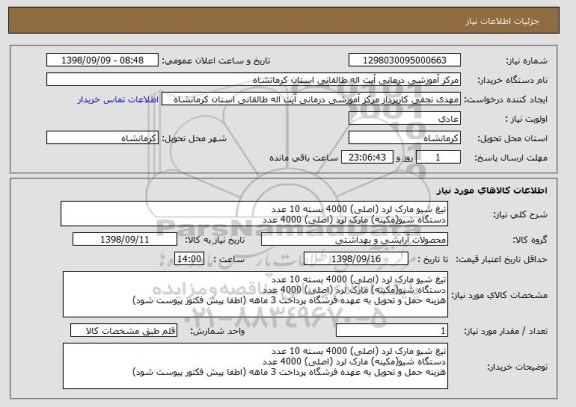The height and width of the screenshot is (407, 576).
Task: Click the buyer organization name field
Action: (x=253, y=80)
